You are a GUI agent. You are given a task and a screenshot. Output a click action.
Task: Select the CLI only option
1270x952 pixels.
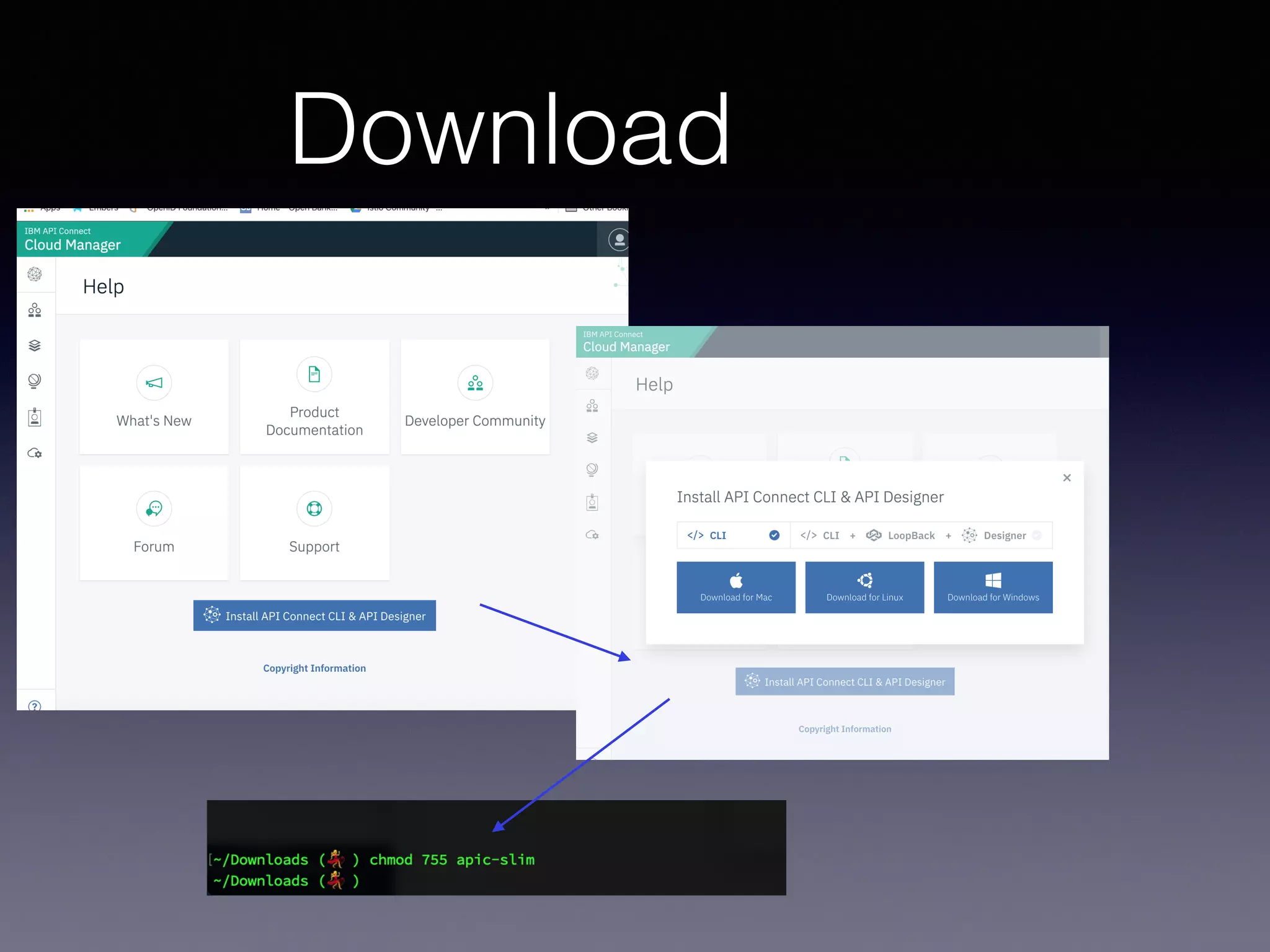click(734, 535)
